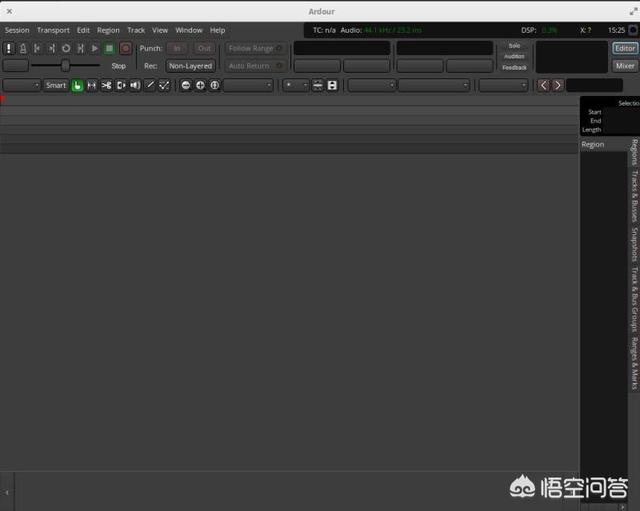Select the Grab mode hand tool
Screen dimensions: 640x511
pyautogui.click(x=77, y=86)
